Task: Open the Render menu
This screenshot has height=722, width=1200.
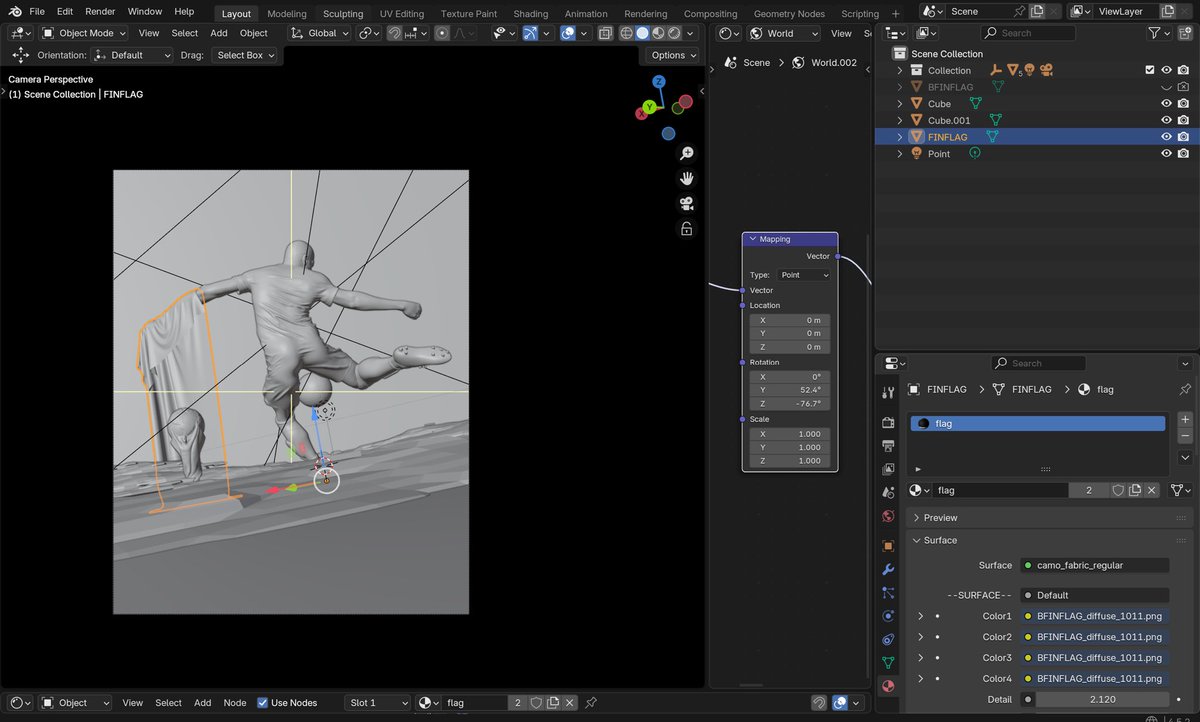Action: (x=100, y=12)
